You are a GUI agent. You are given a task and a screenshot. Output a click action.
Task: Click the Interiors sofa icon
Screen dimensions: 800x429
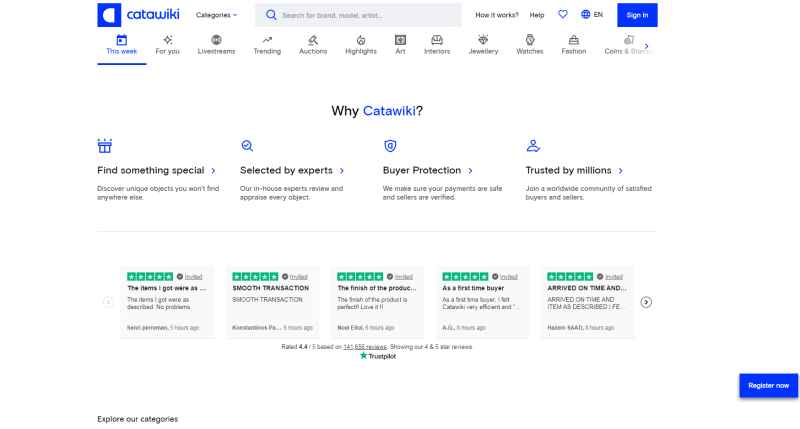[437, 40]
